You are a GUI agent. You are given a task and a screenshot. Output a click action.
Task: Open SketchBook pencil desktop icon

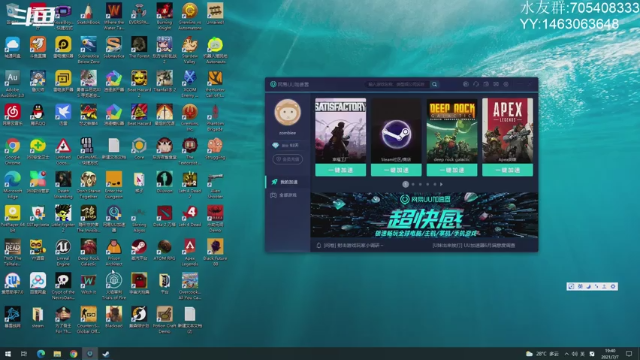[88, 15]
